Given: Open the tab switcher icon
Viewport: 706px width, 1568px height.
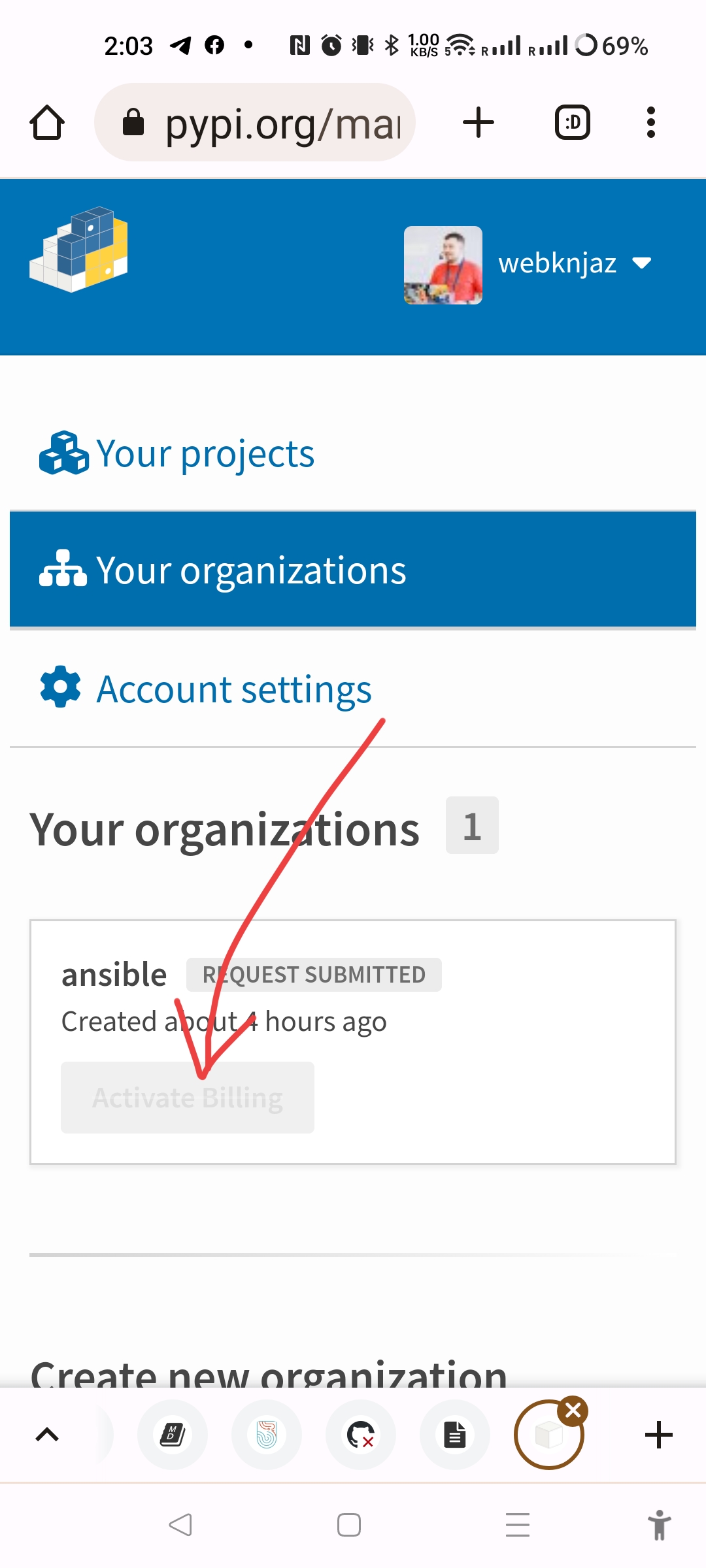Looking at the screenshot, I should [x=573, y=122].
